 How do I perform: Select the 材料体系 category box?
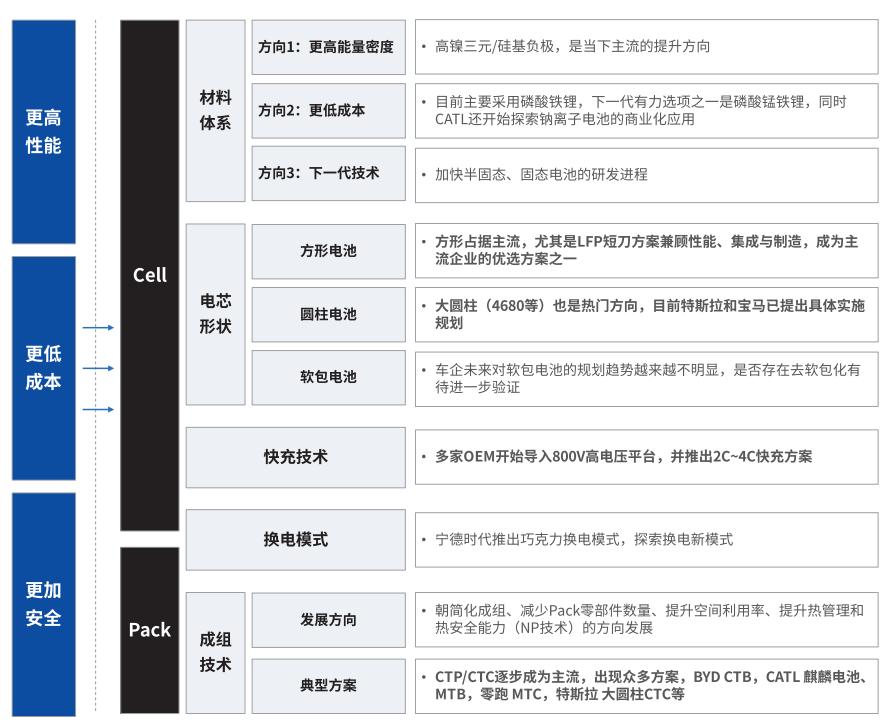click(x=213, y=110)
